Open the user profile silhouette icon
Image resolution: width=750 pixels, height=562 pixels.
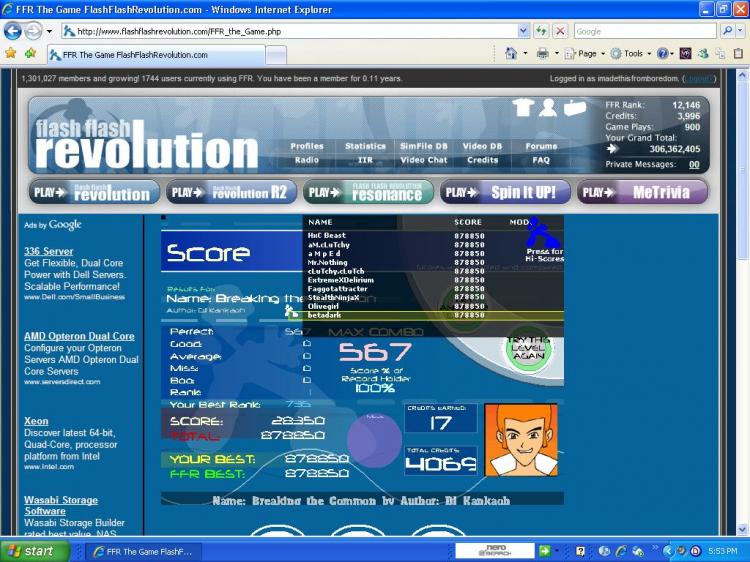(x=548, y=108)
